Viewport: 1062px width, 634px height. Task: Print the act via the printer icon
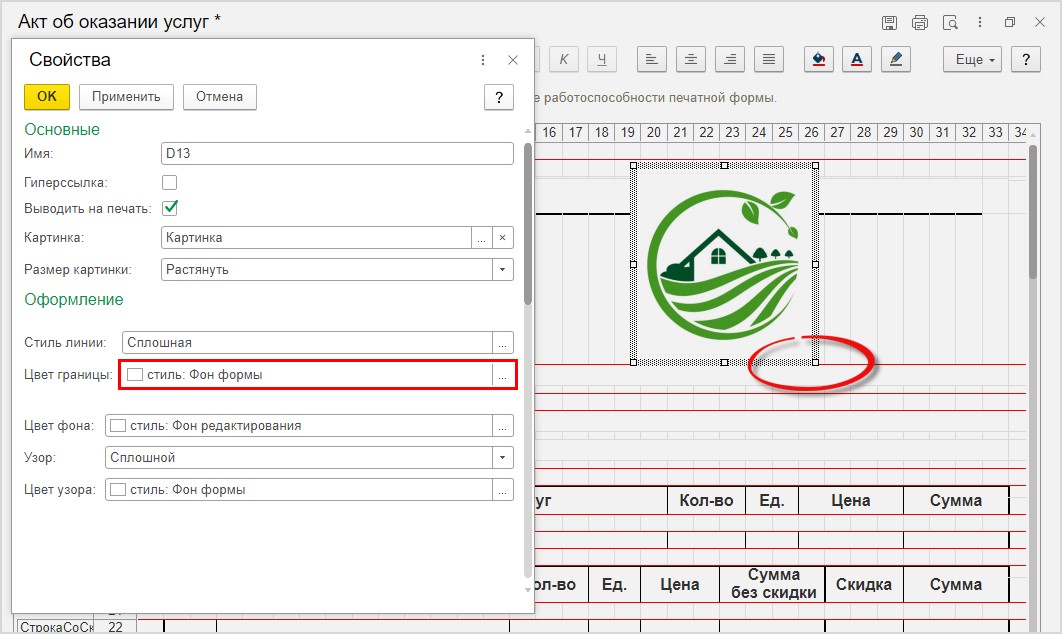click(920, 22)
